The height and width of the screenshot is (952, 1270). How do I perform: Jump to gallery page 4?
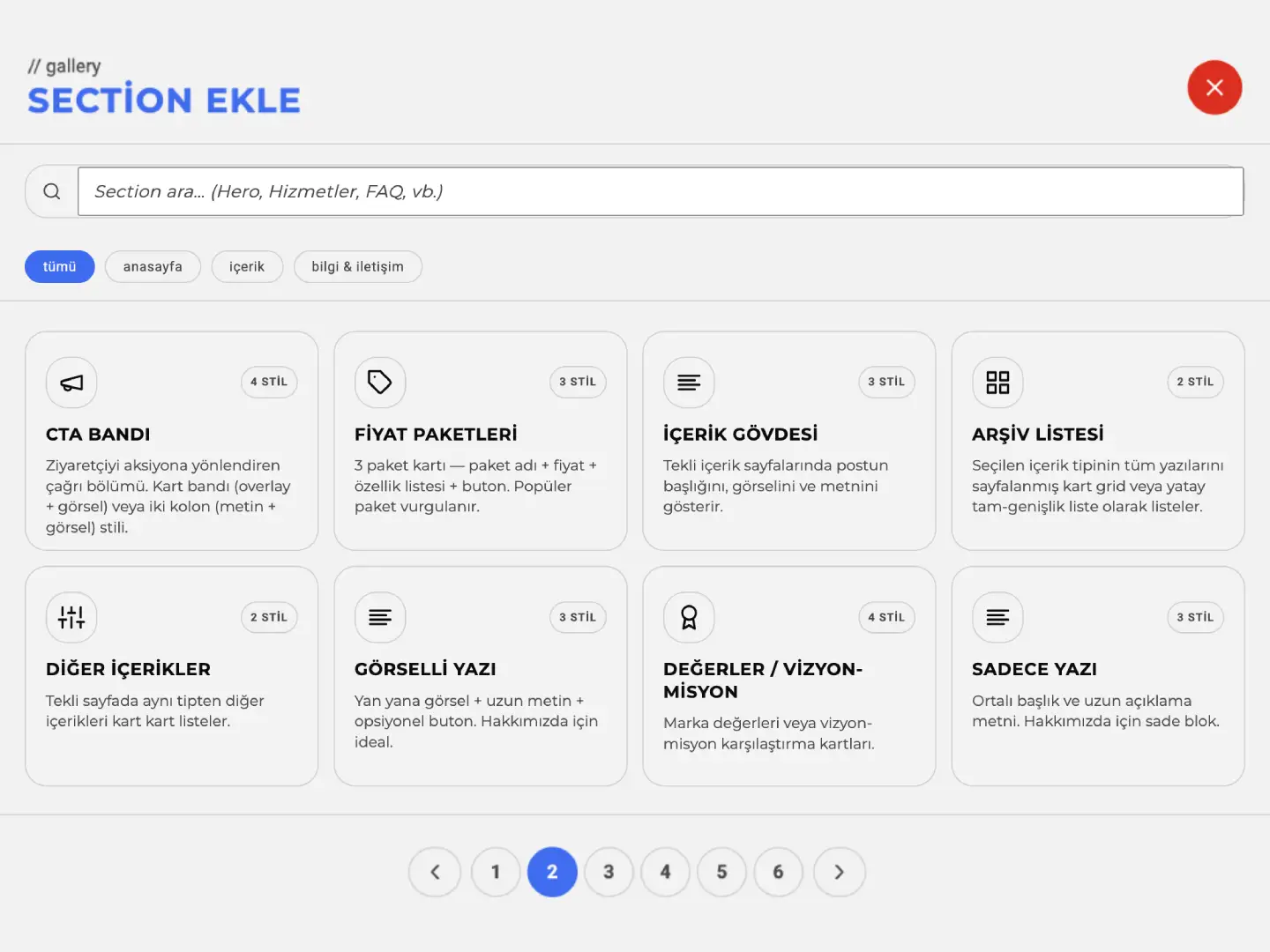click(x=665, y=872)
